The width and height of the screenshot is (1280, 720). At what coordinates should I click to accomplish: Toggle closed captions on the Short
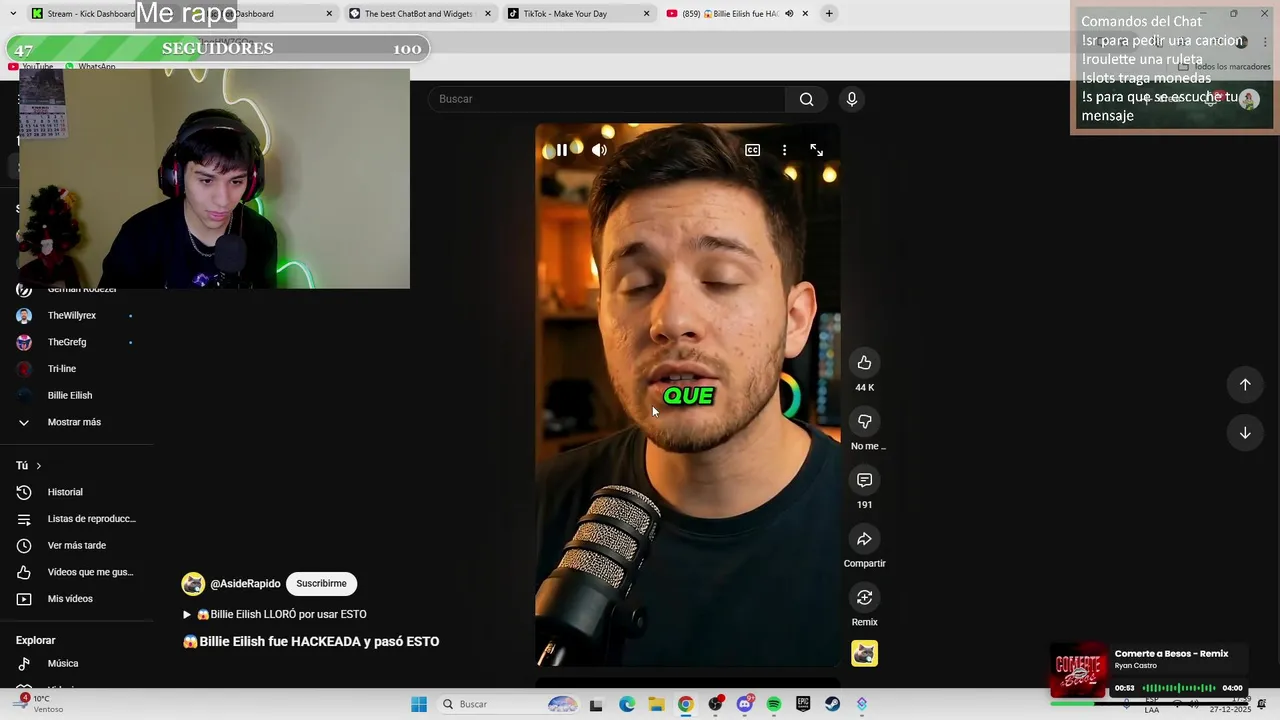pos(752,150)
